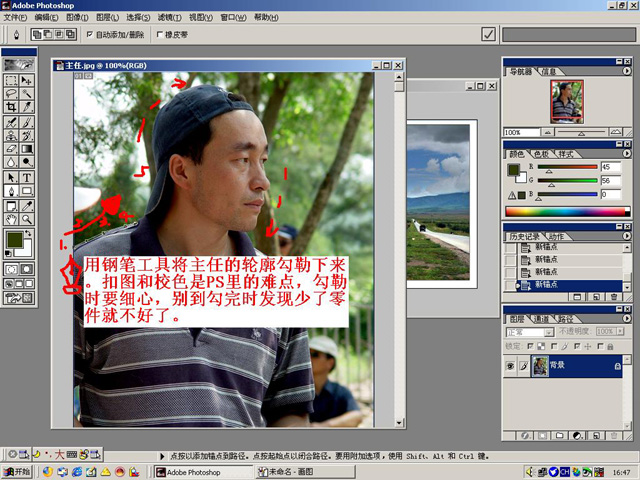The height and width of the screenshot is (480, 640).
Task: Select the Notes tool
Action: (11, 206)
